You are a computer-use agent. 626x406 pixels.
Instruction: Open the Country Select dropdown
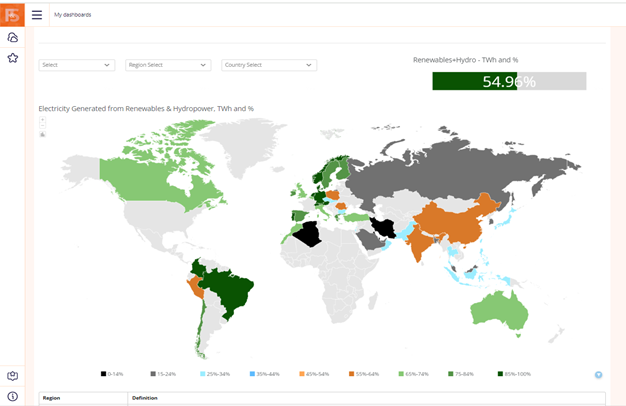[x=268, y=65]
